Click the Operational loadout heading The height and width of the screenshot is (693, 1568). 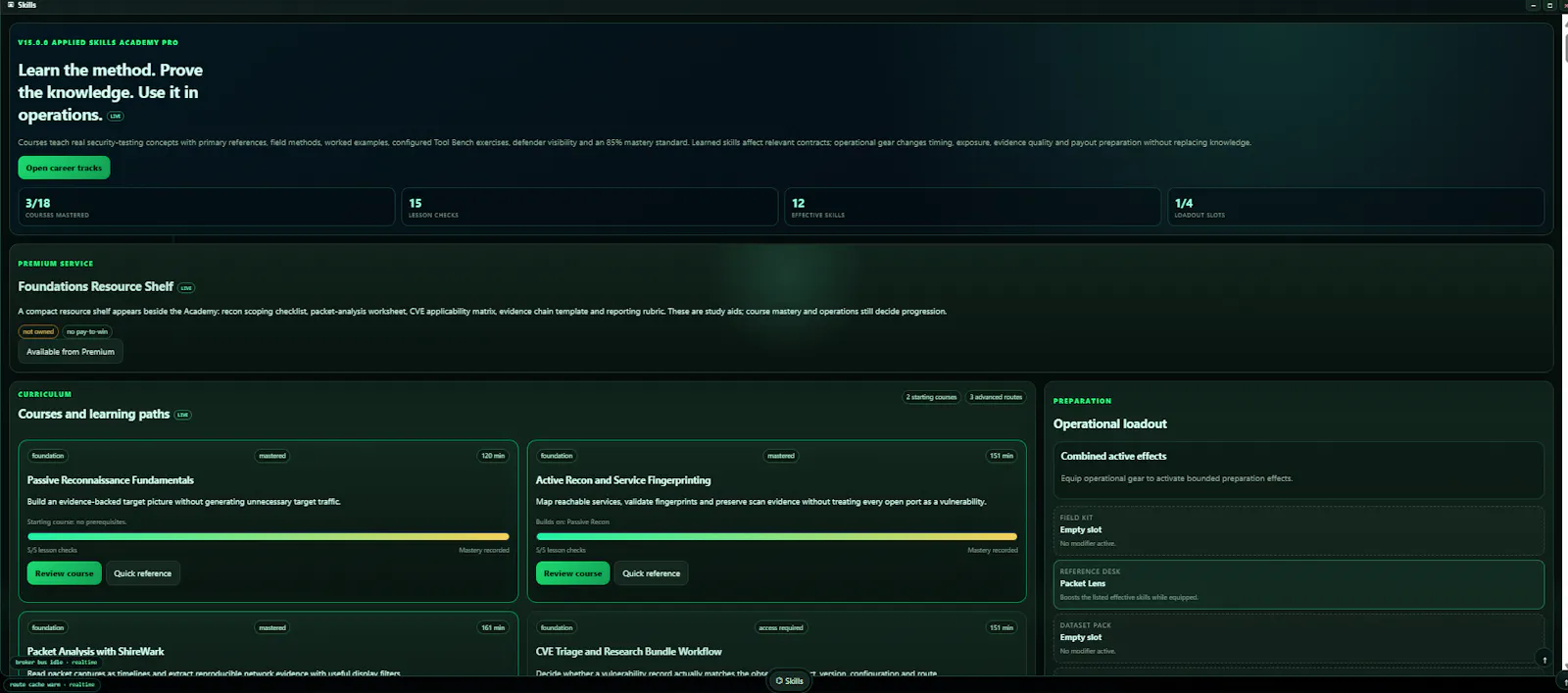point(1110,424)
